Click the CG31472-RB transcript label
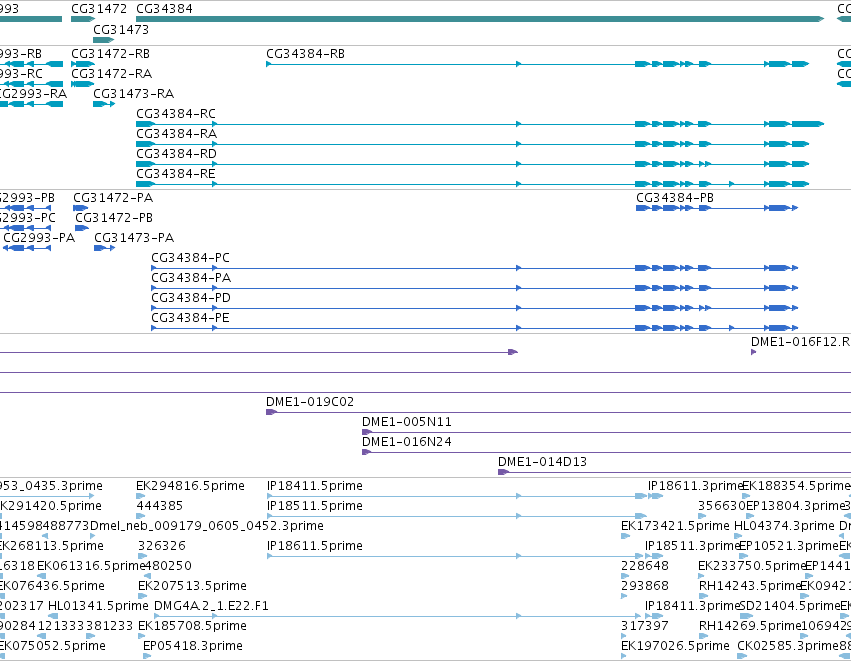The width and height of the screenshot is (851, 661). point(110,54)
